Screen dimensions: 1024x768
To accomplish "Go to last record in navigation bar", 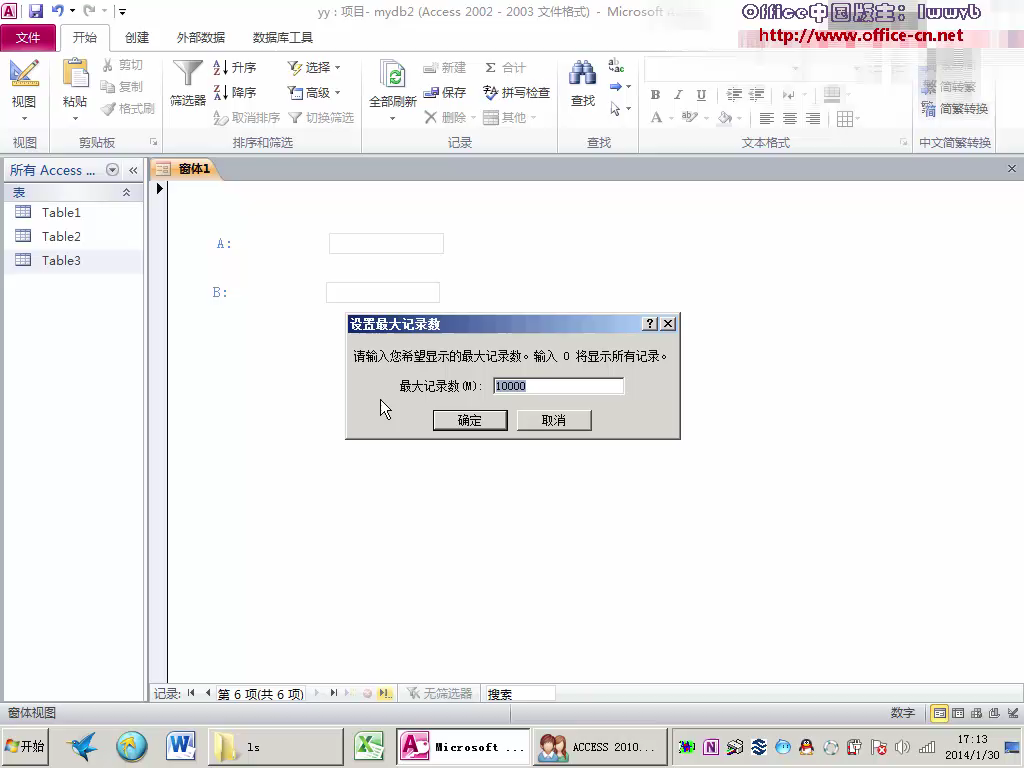I will click(334, 693).
